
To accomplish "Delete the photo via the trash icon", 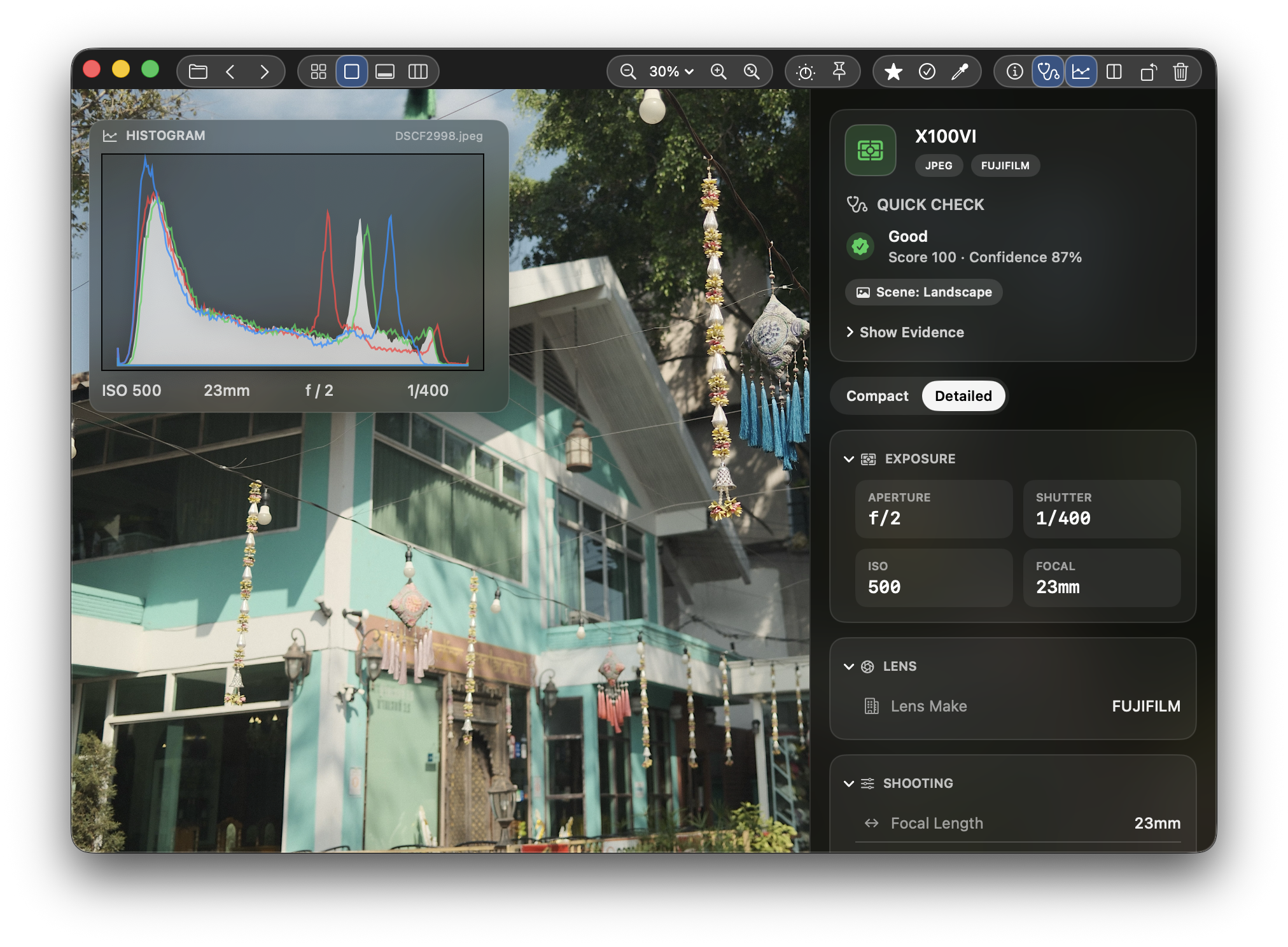I will (x=1180, y=71).
